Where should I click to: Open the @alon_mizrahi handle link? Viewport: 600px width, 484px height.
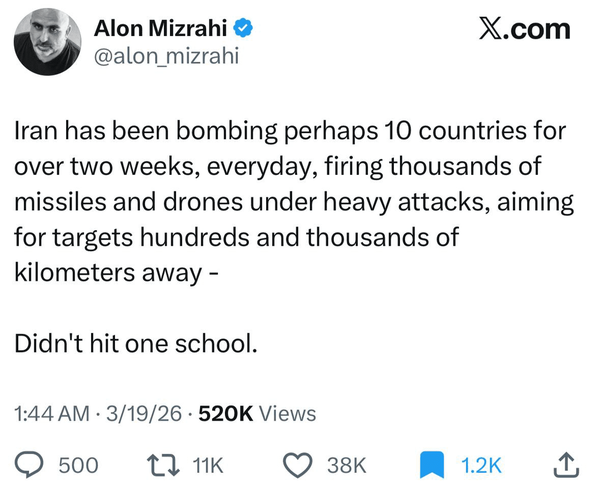point(165,58)
